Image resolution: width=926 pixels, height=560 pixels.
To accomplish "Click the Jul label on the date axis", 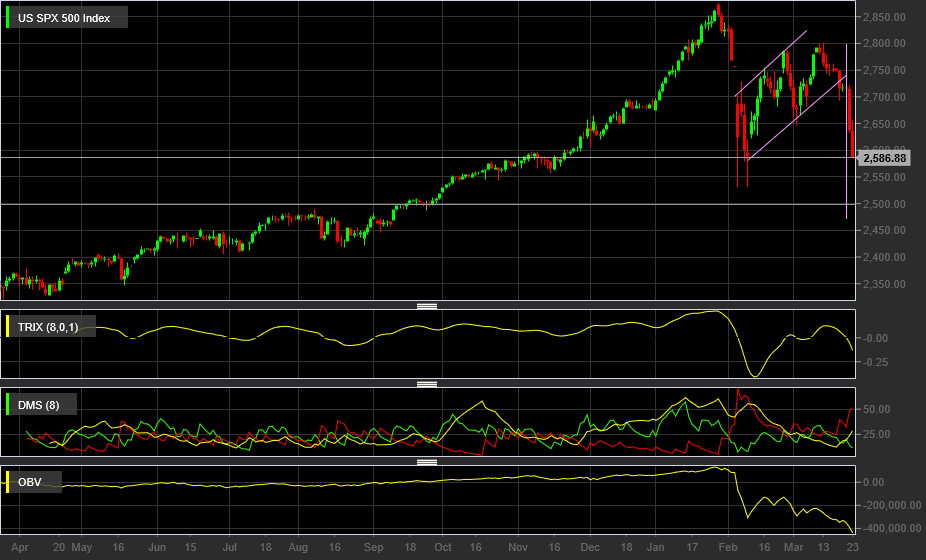I will pyautogui.click(x=230, y=548).
